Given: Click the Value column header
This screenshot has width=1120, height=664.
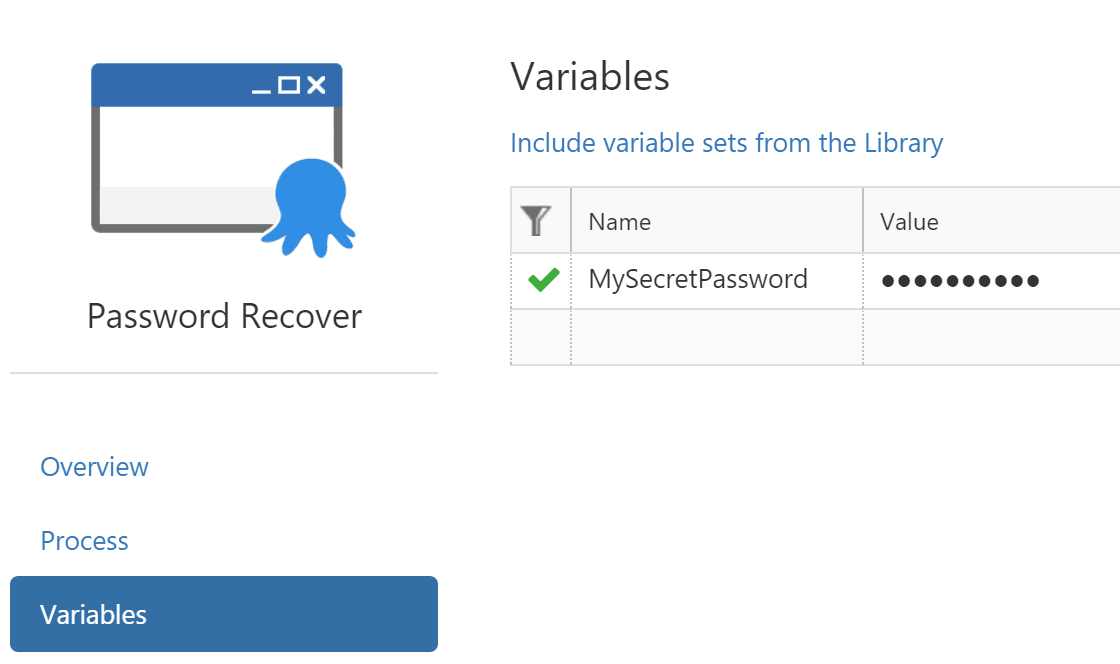Looking at the screenshot, I should [908, 220].
